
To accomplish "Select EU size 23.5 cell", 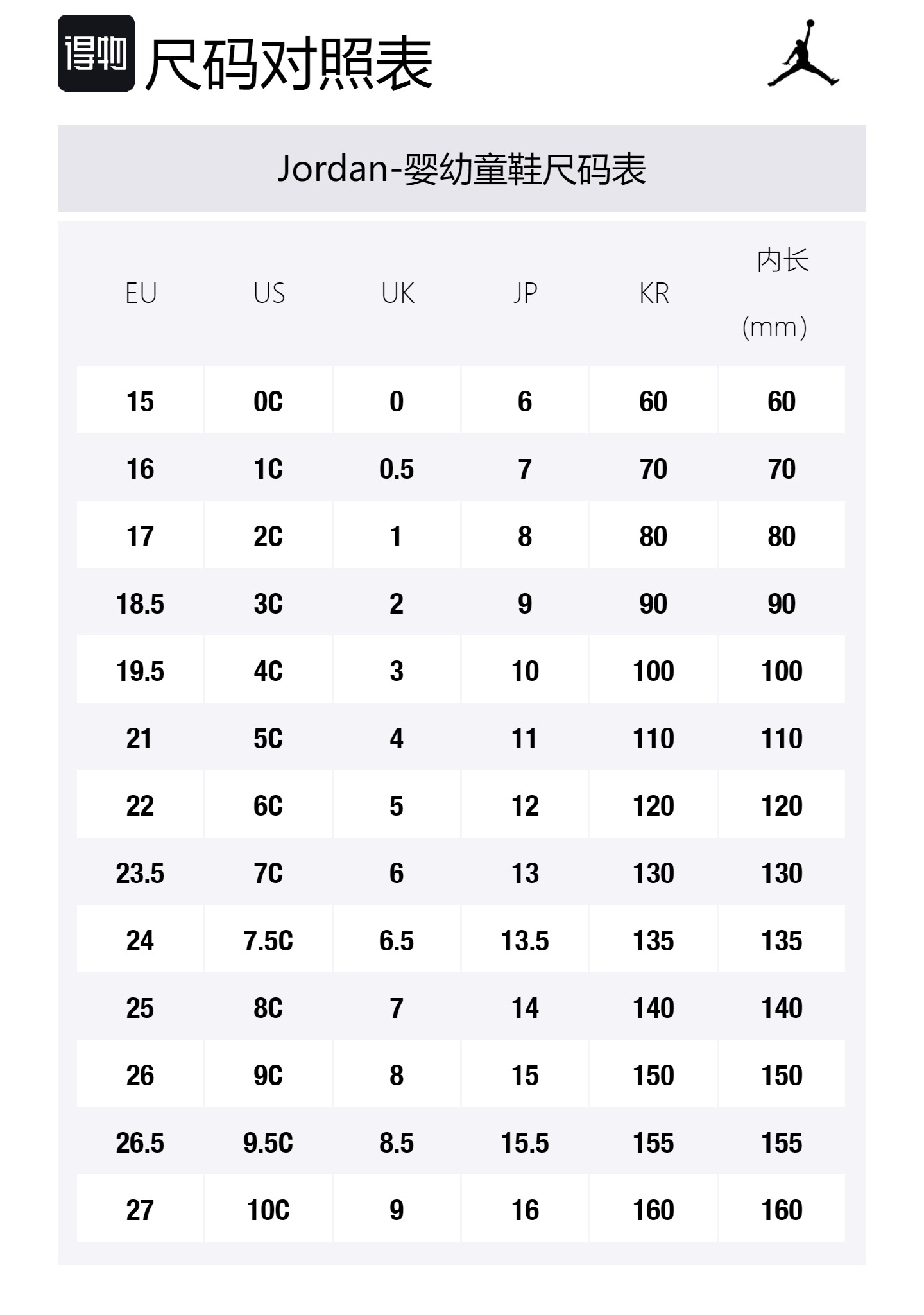I will [140, 873].
